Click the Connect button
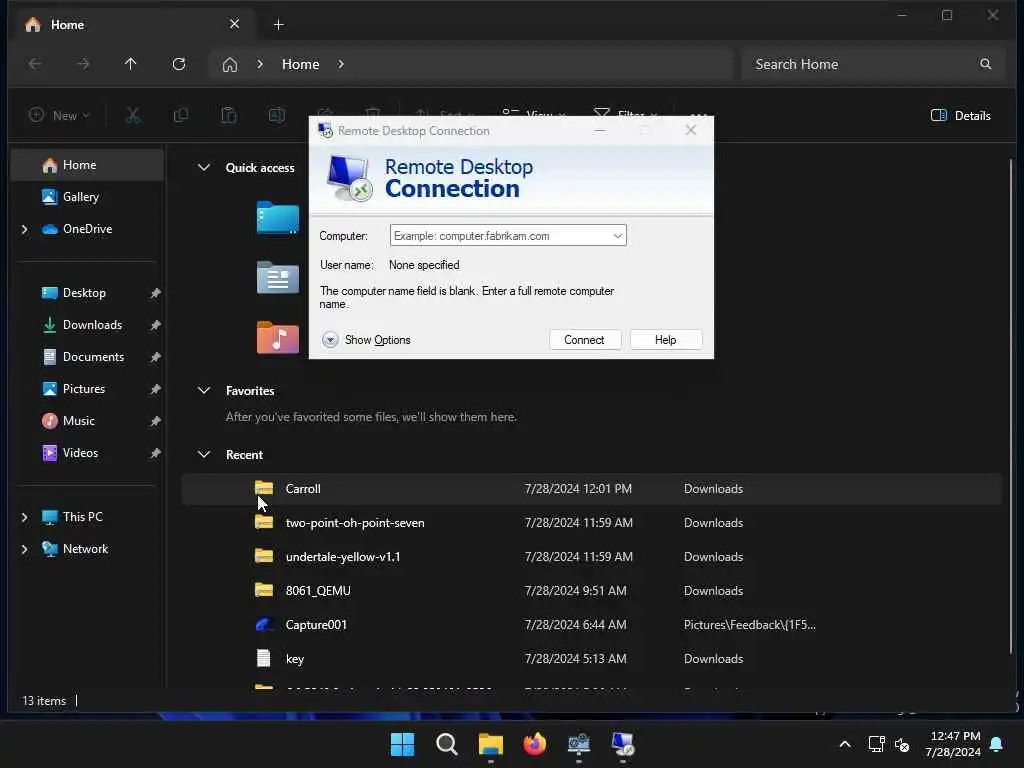This screenshot has width=1024, height=768. (x=584, y=340)
